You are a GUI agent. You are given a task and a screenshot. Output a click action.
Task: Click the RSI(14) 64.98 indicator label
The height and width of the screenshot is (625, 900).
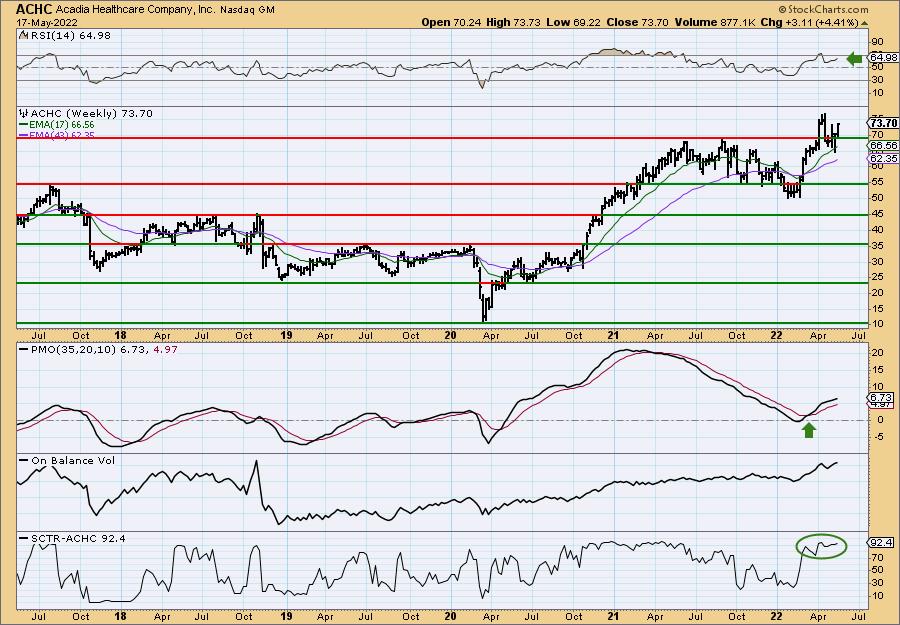[65, 35]
